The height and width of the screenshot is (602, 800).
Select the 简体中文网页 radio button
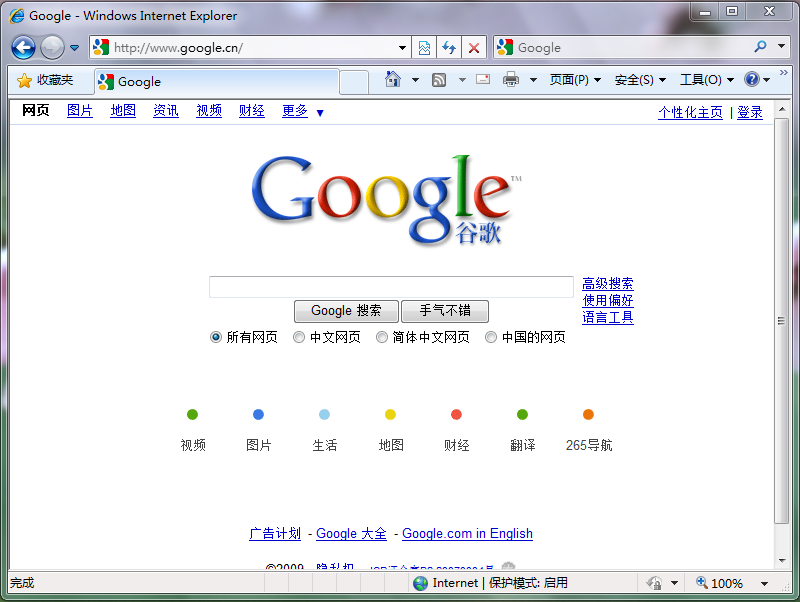click(382, 337)
